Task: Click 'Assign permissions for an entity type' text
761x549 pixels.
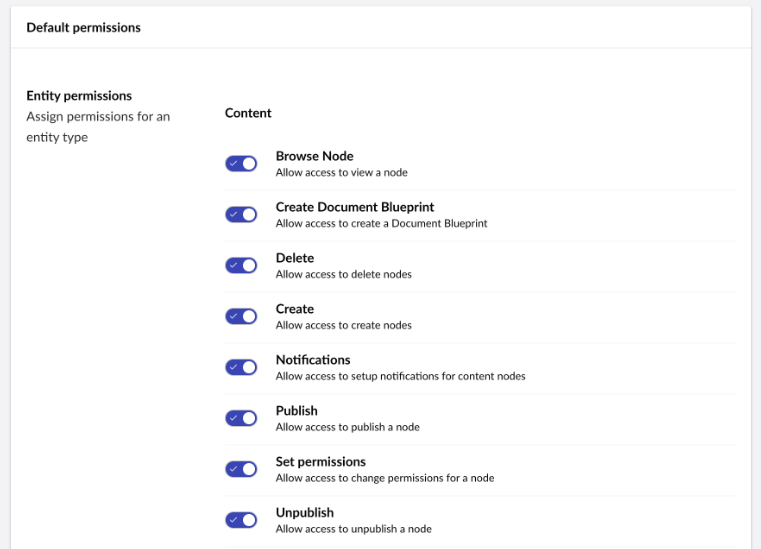Action: coord(97,127)
